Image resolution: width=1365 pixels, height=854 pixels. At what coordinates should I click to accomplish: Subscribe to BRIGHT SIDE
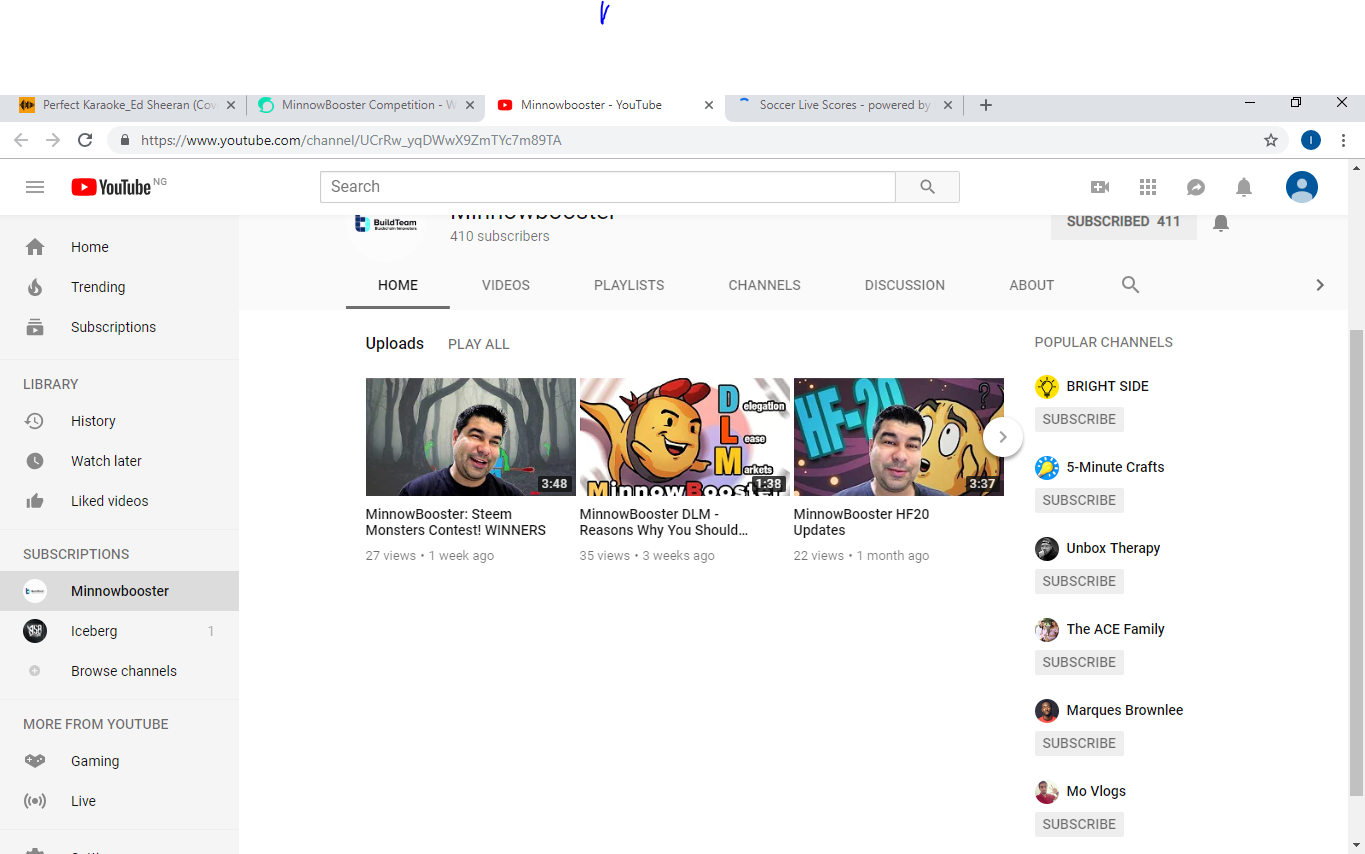coord(1079,419)
